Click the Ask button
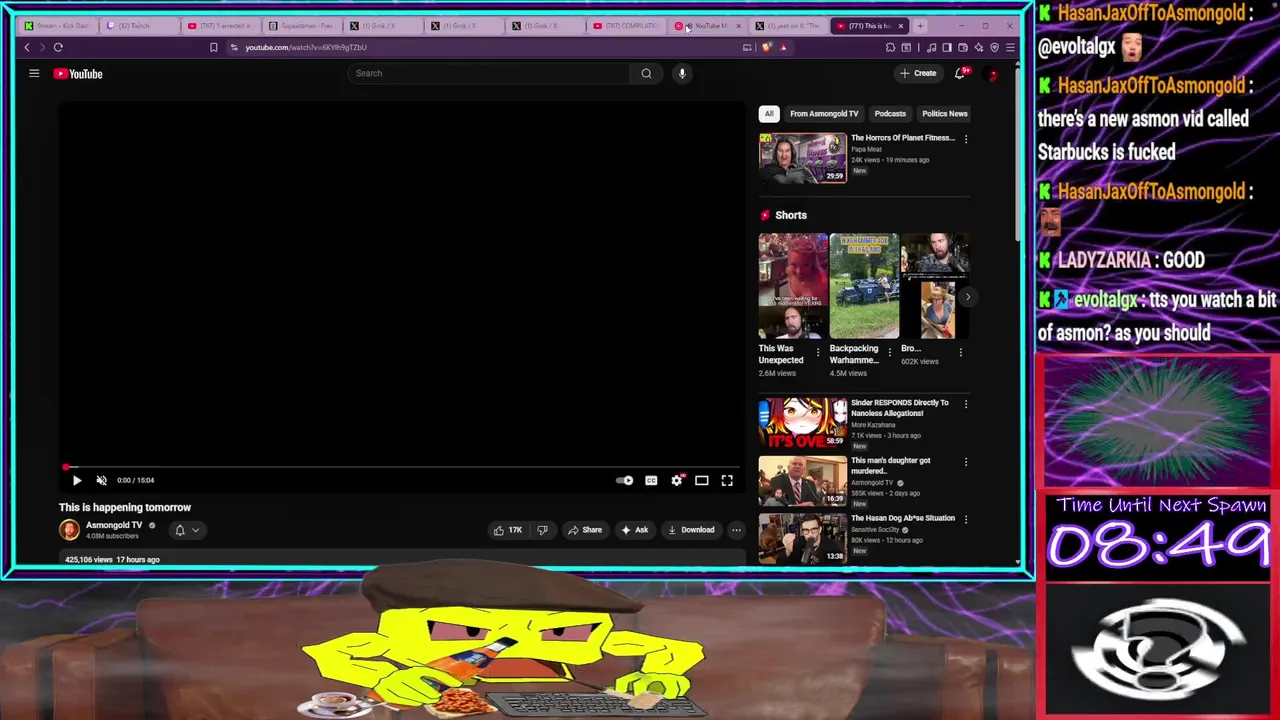 click(635, 530)
